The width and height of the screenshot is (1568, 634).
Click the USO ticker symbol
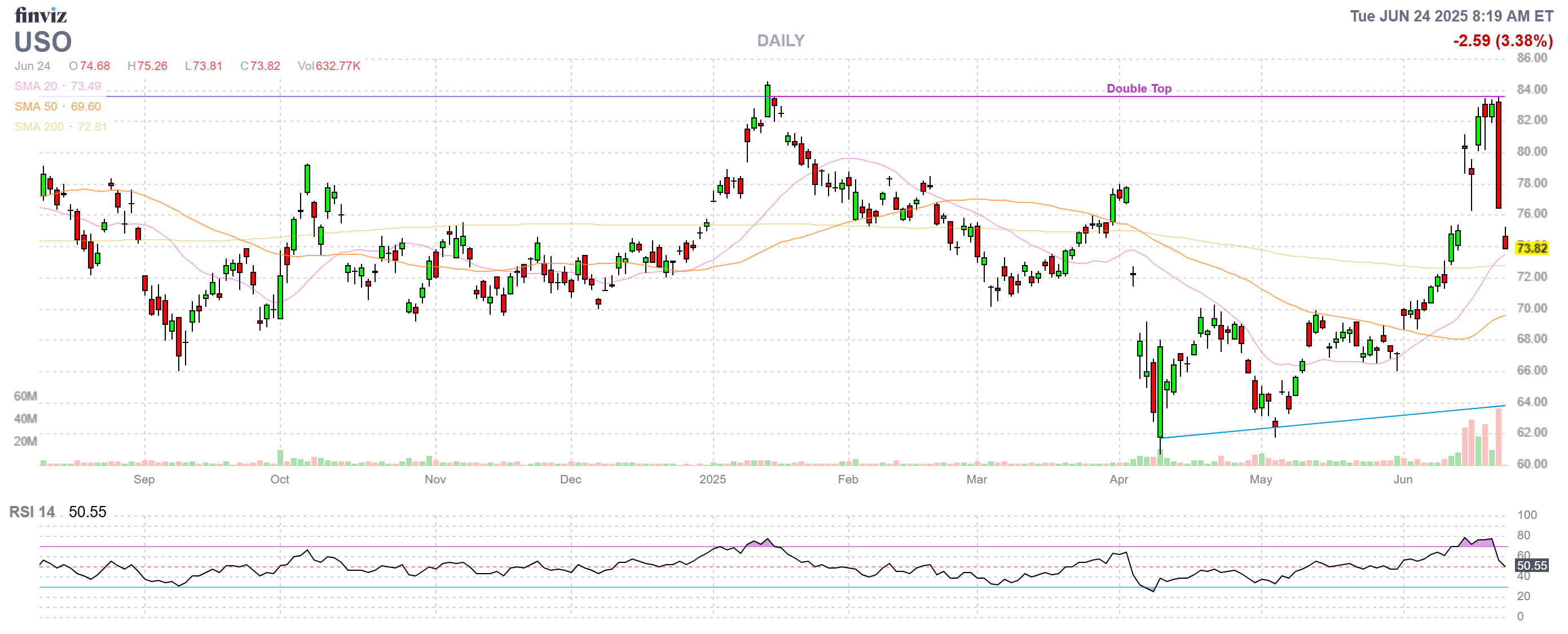pyautogui.click(x=43, y=42)
